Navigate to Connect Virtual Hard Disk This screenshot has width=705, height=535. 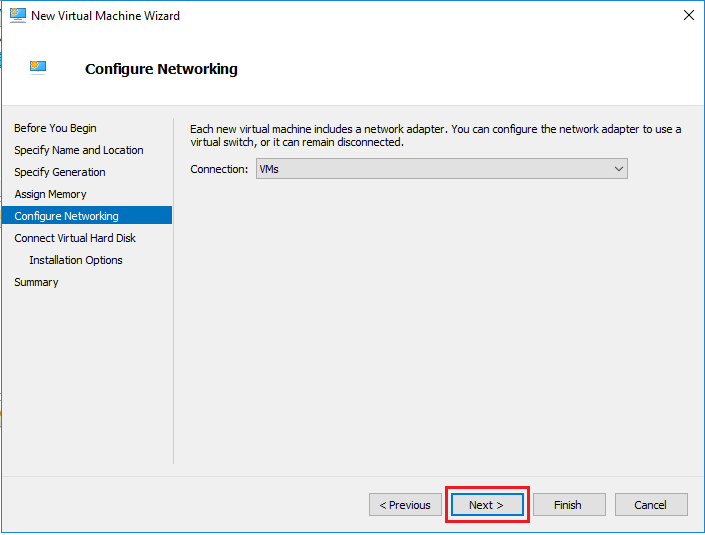75,238
